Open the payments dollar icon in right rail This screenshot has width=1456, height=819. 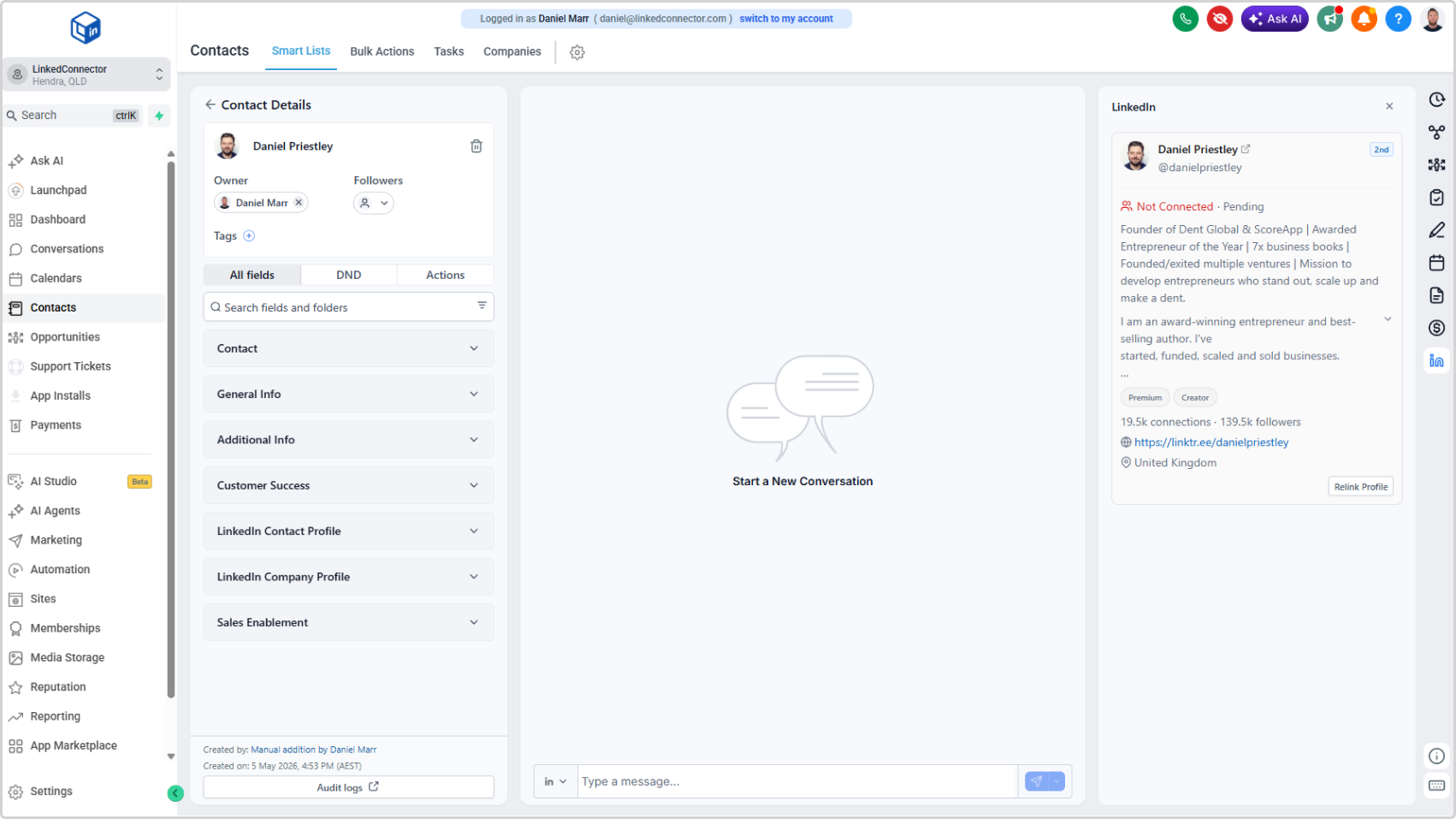1436,328
